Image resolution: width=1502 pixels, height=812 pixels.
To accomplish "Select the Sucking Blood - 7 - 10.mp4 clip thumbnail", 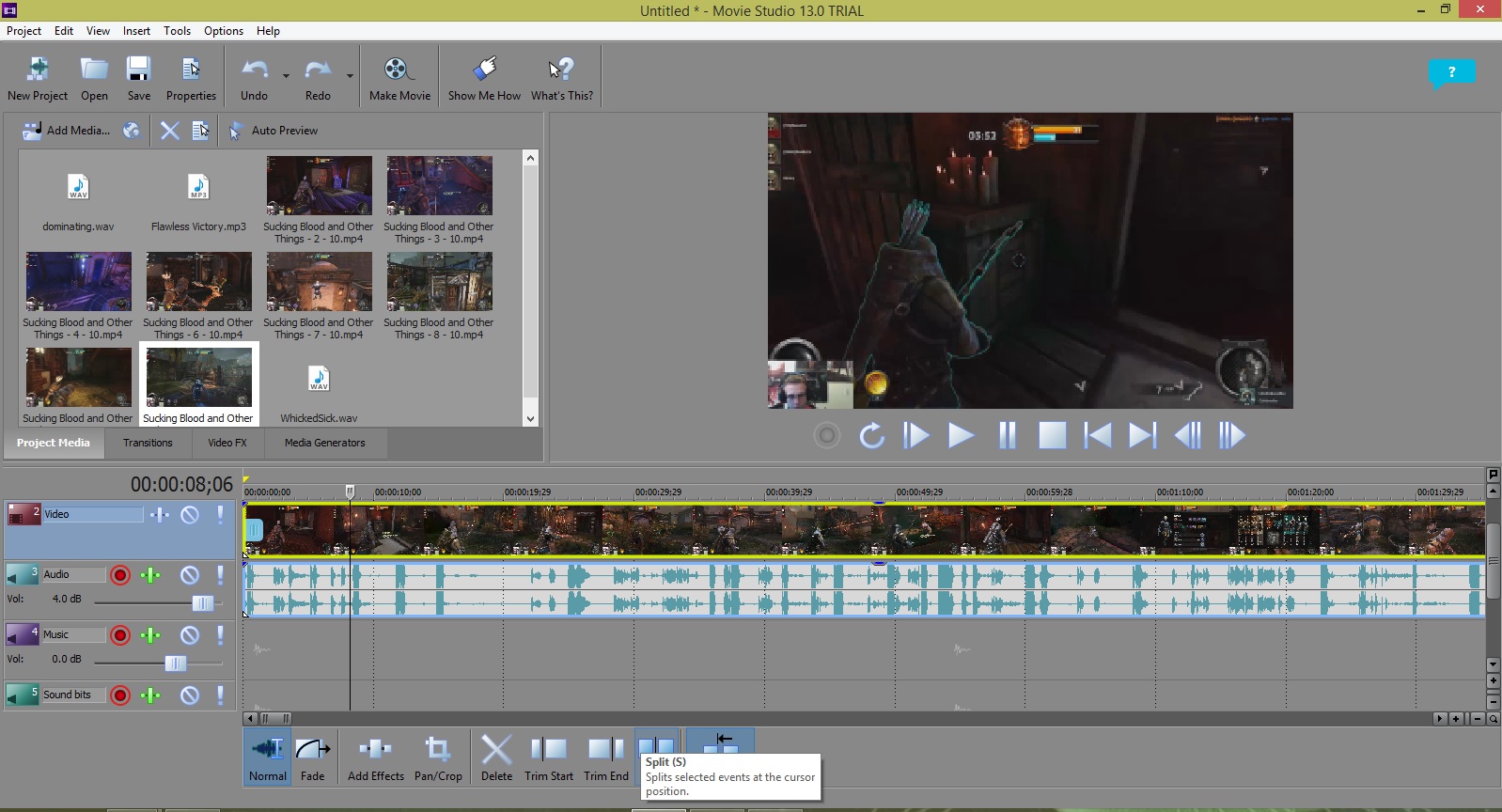I will pyautogui.click(x=319, y=282).
